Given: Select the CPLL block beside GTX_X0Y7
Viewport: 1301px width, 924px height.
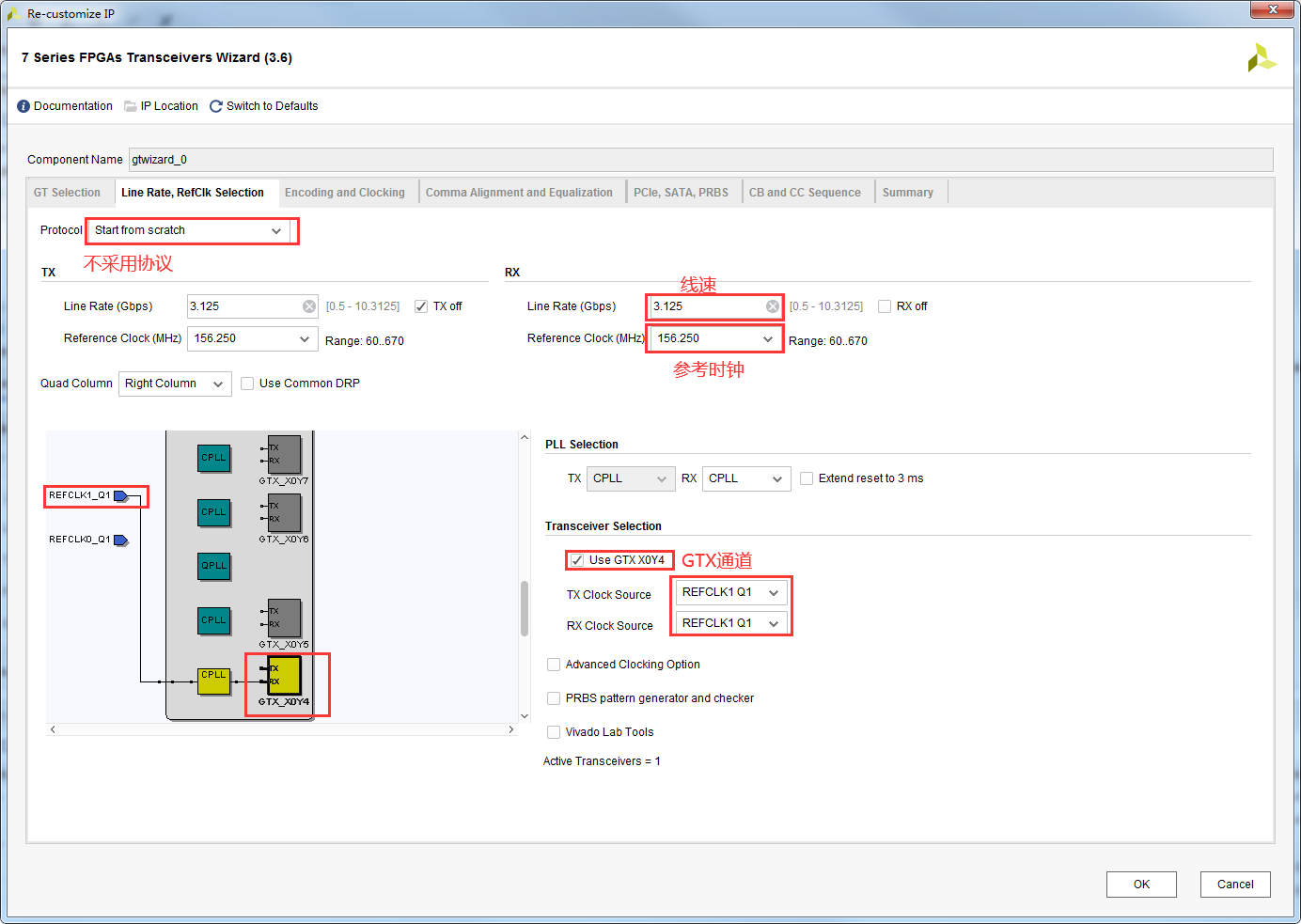Looking at the screenshot, I should (x=214, y=458).
